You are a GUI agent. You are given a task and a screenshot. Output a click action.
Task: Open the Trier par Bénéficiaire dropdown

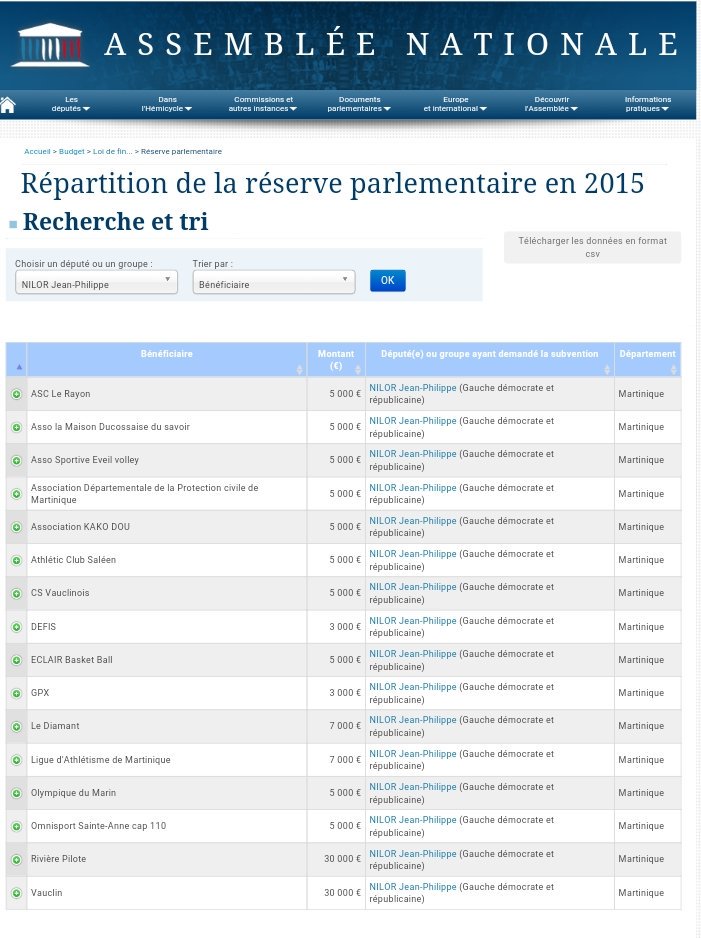point(274,282)
